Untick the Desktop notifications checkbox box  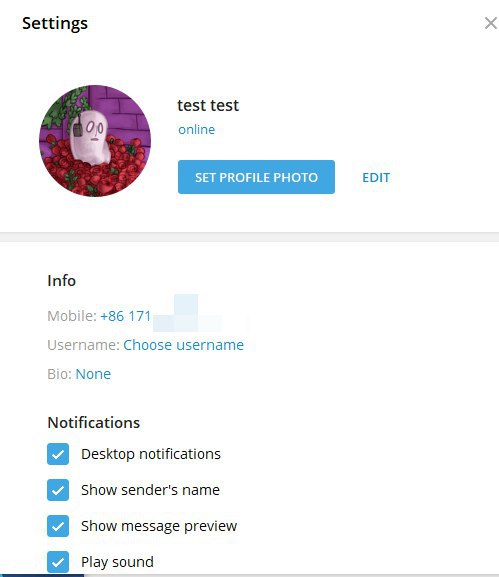pyautogui.click(x=58, y=454)
